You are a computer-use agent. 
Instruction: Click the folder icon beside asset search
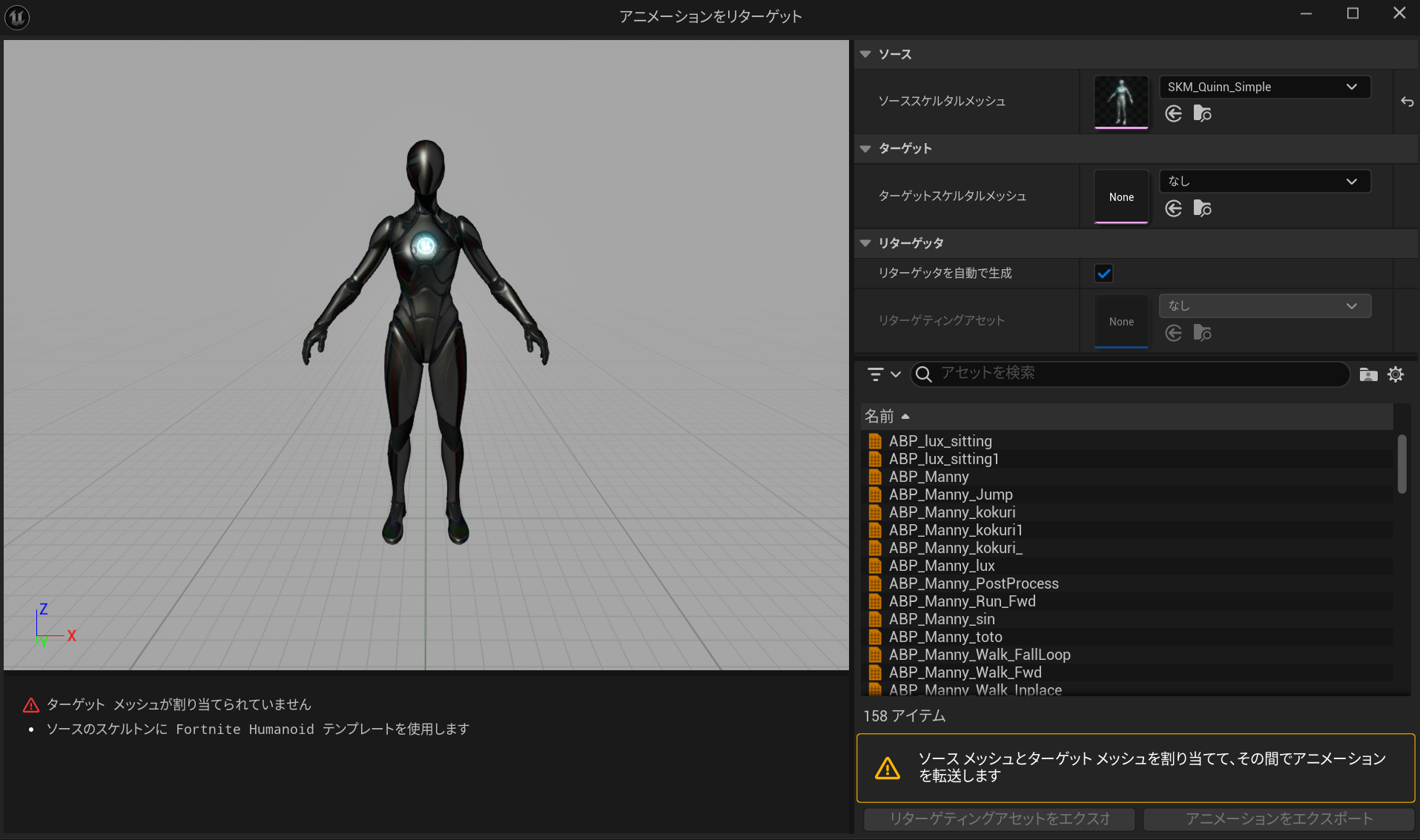pyautogui.click(x=1368, y=374)
